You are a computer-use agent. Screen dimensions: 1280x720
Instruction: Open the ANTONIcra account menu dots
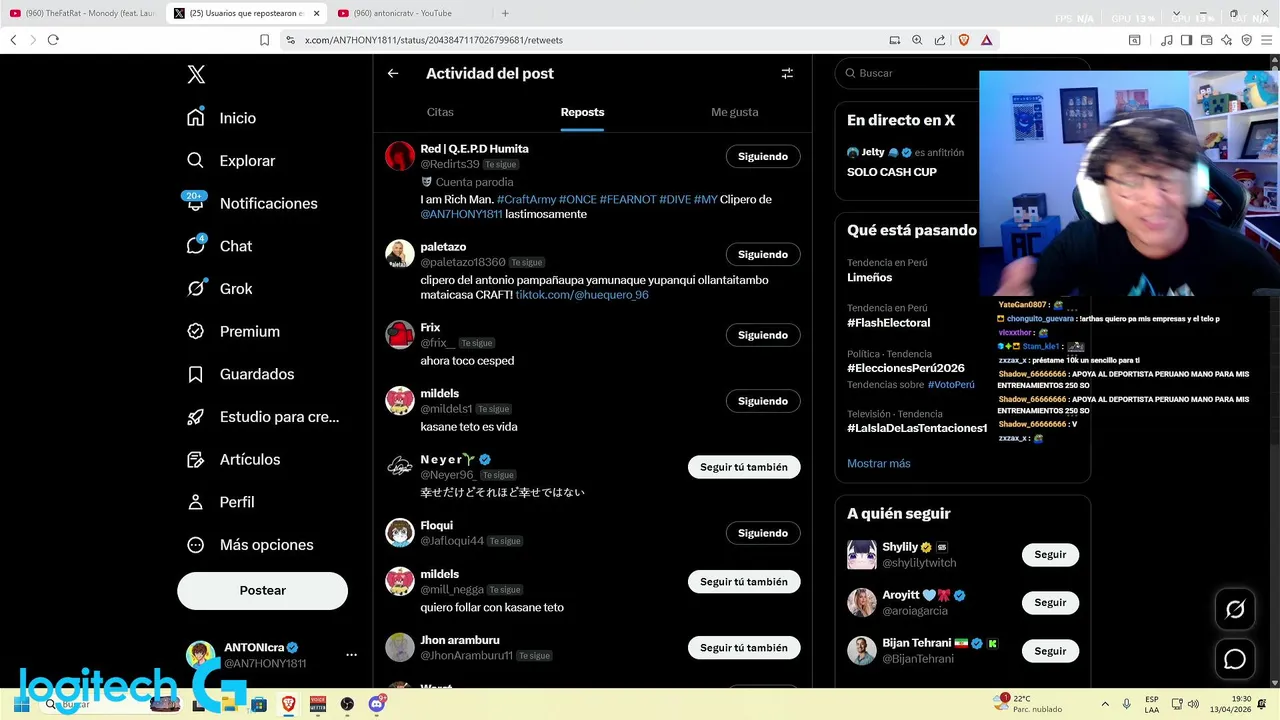coord(351,655)
